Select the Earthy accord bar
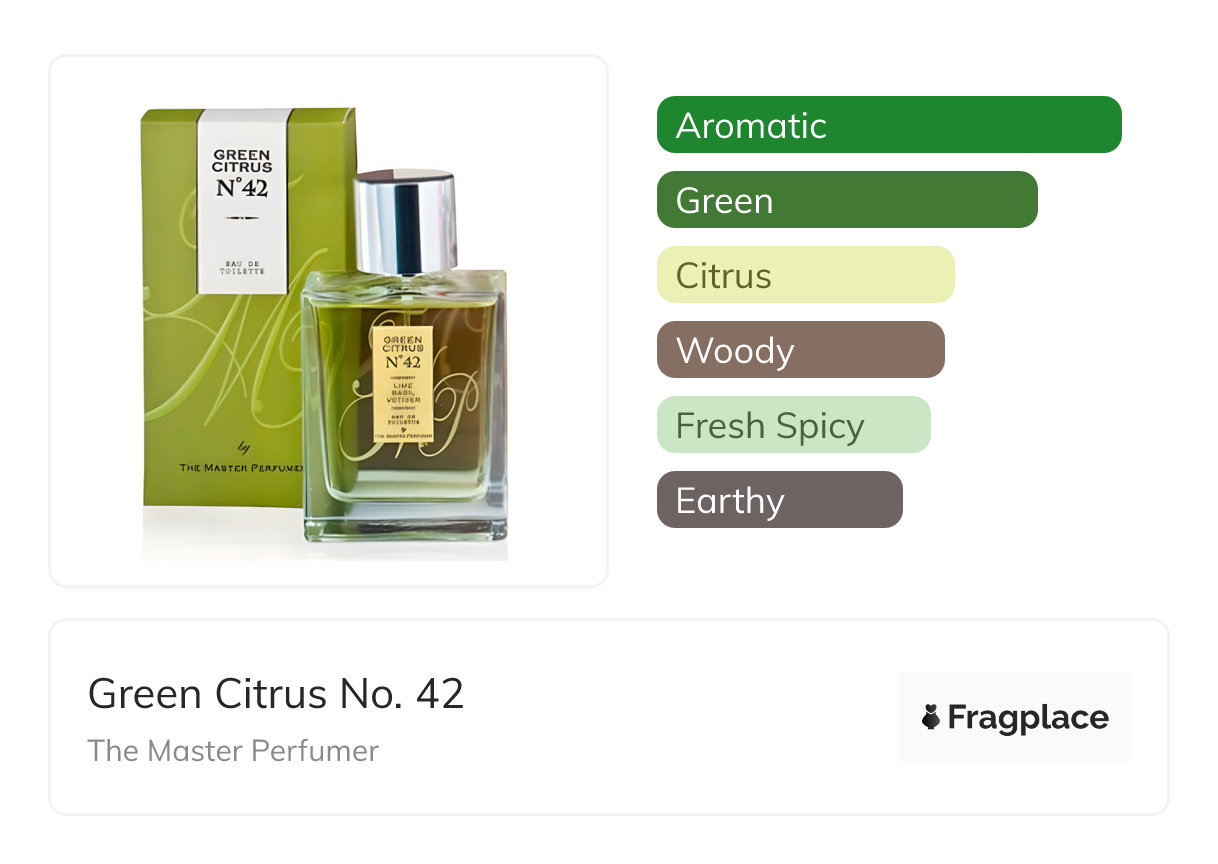The image size is (1218, 864). (780, 500)
